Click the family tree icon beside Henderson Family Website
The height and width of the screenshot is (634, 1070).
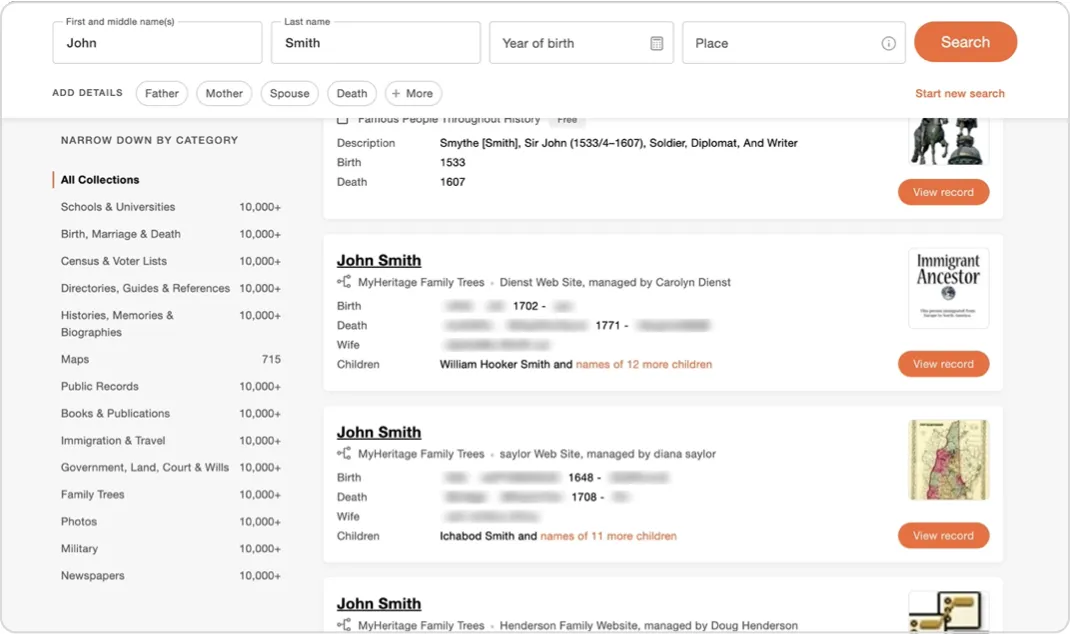(344, 624)
